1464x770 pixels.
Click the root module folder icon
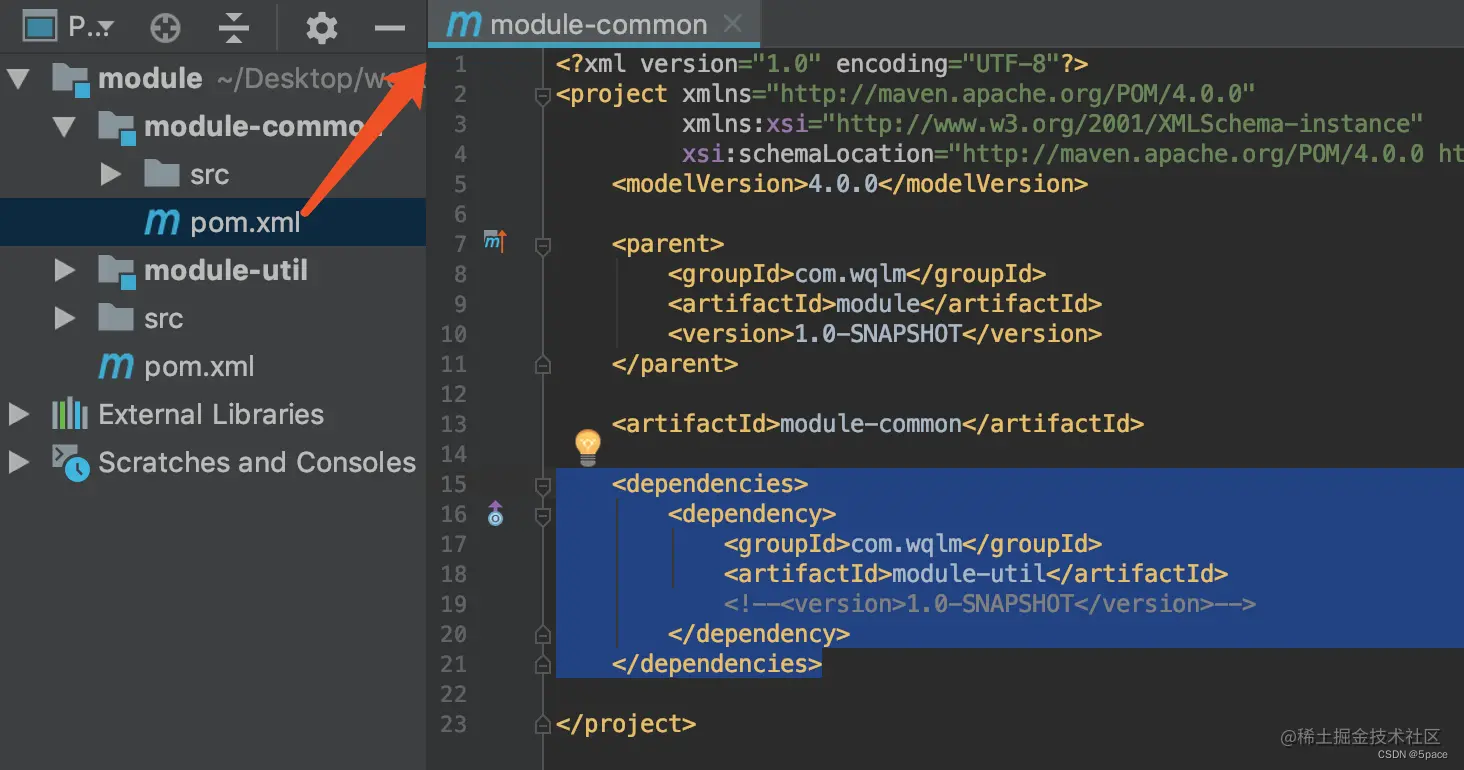click(70, 78)
